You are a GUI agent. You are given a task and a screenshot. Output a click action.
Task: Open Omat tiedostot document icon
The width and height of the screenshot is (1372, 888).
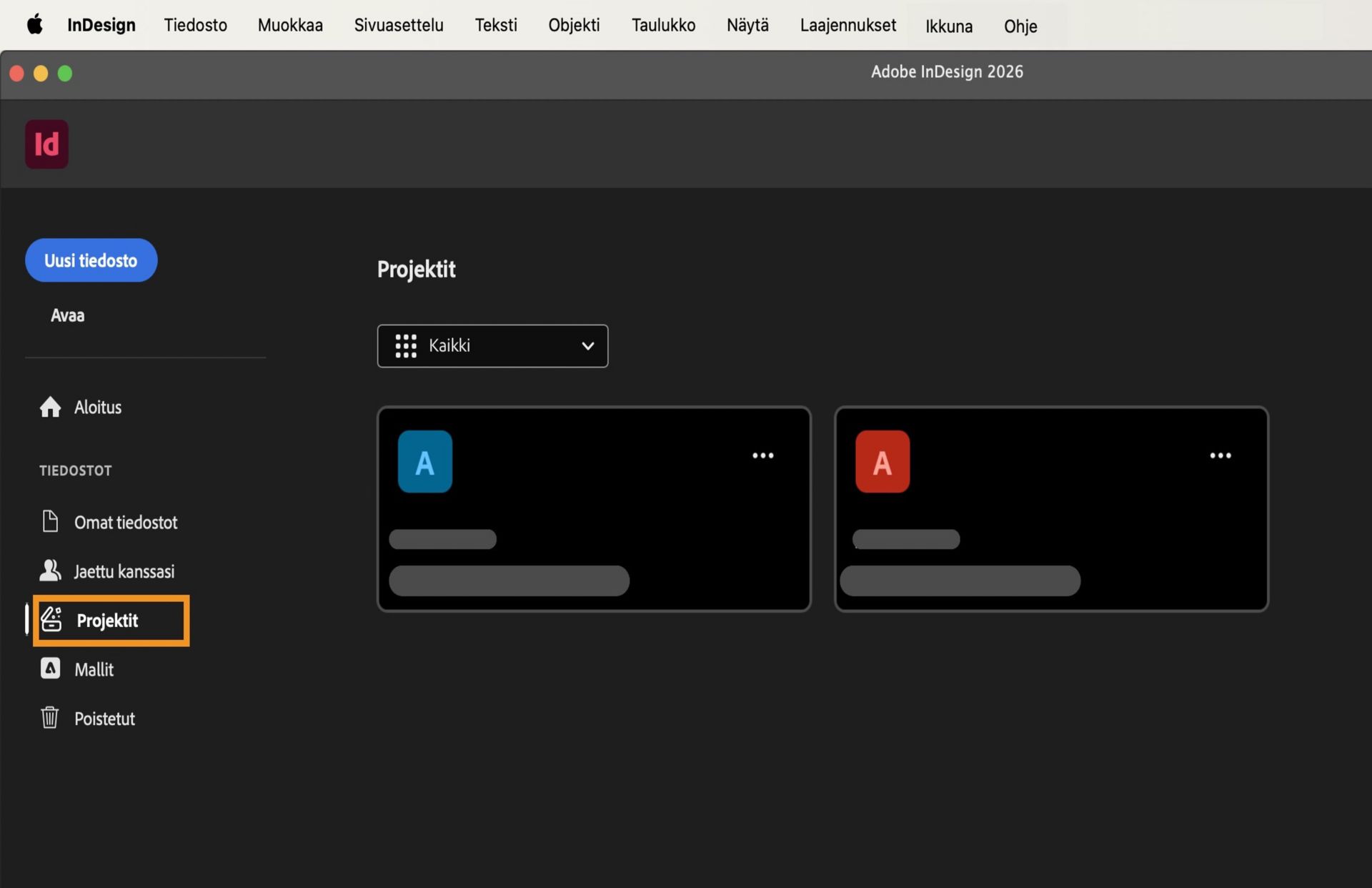[50, 521]
